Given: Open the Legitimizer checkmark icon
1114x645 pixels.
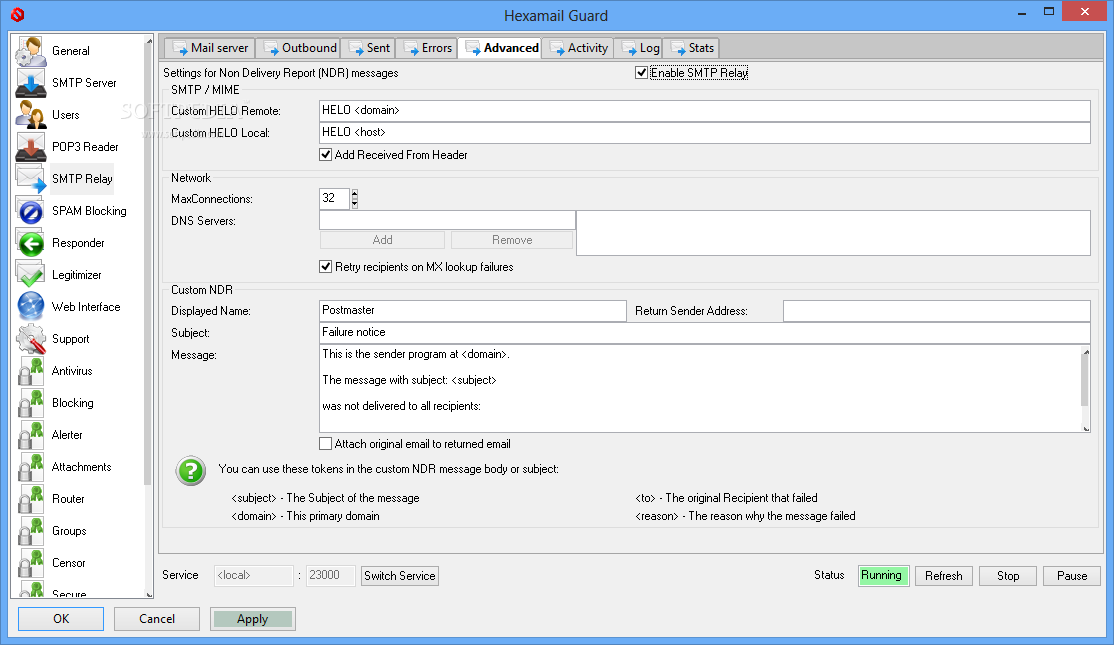Looking at the screenshot, I should [x=31, y=275].
